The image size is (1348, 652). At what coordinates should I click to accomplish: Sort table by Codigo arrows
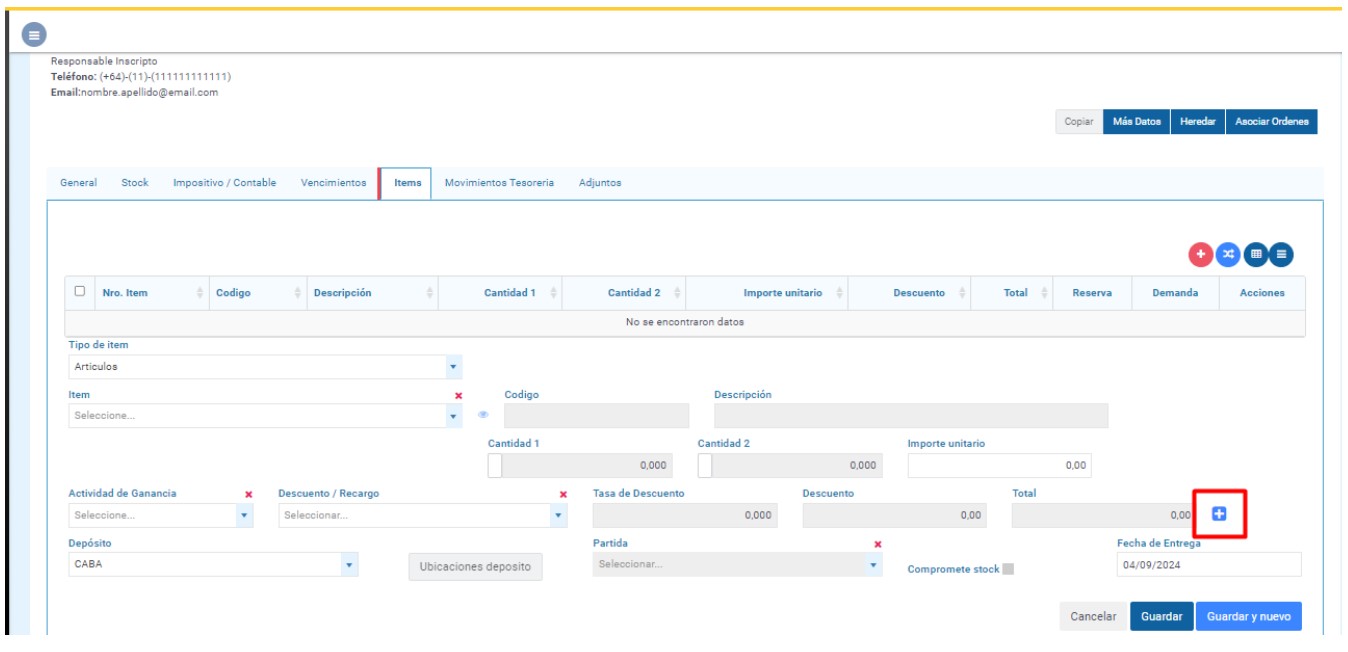coord(298,293)
